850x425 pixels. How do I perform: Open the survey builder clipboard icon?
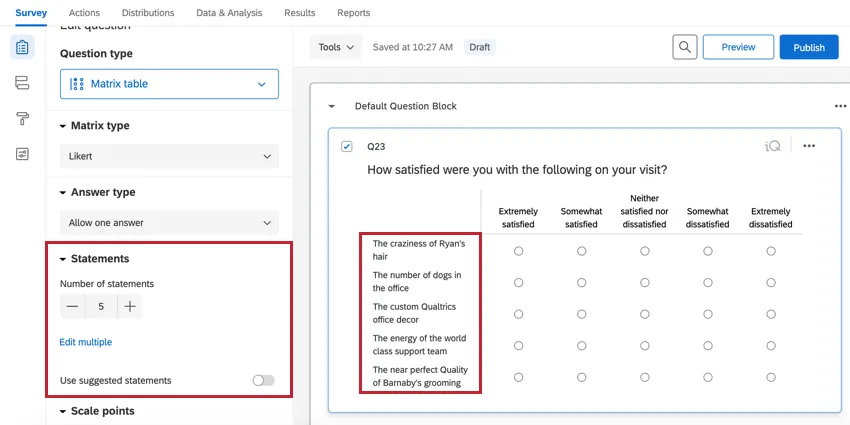[22, 47]
